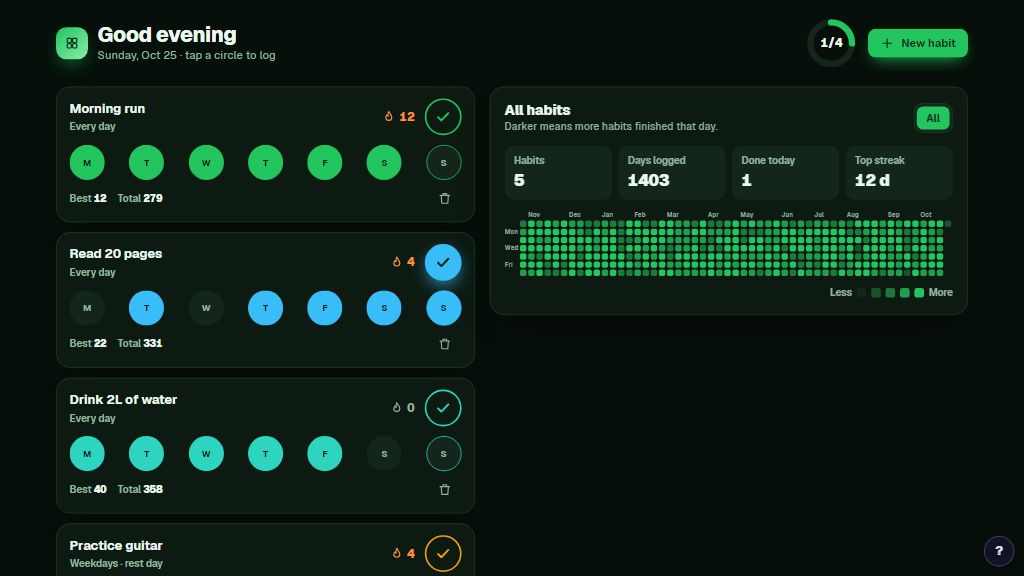Toggle Wednesday circle for Morning run
The height and width of the screenshot is (576, 1024).
206,163
